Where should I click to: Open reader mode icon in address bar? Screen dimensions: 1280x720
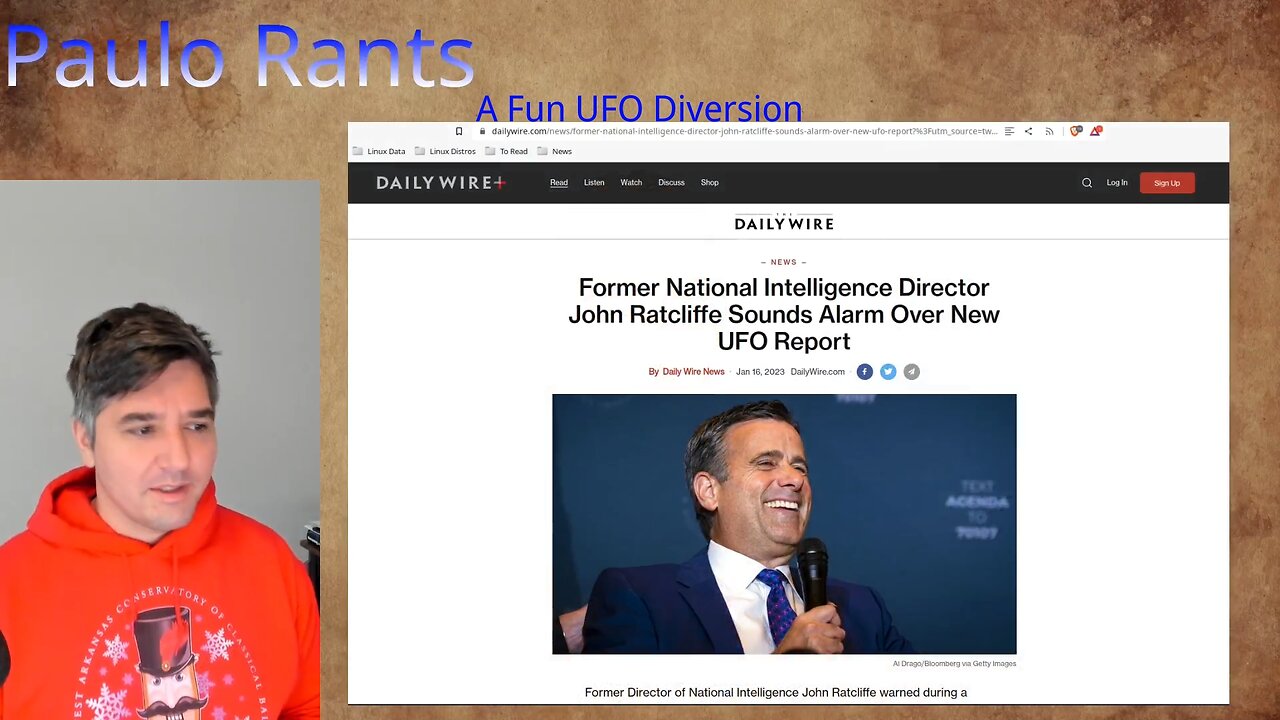point(1009,131)
